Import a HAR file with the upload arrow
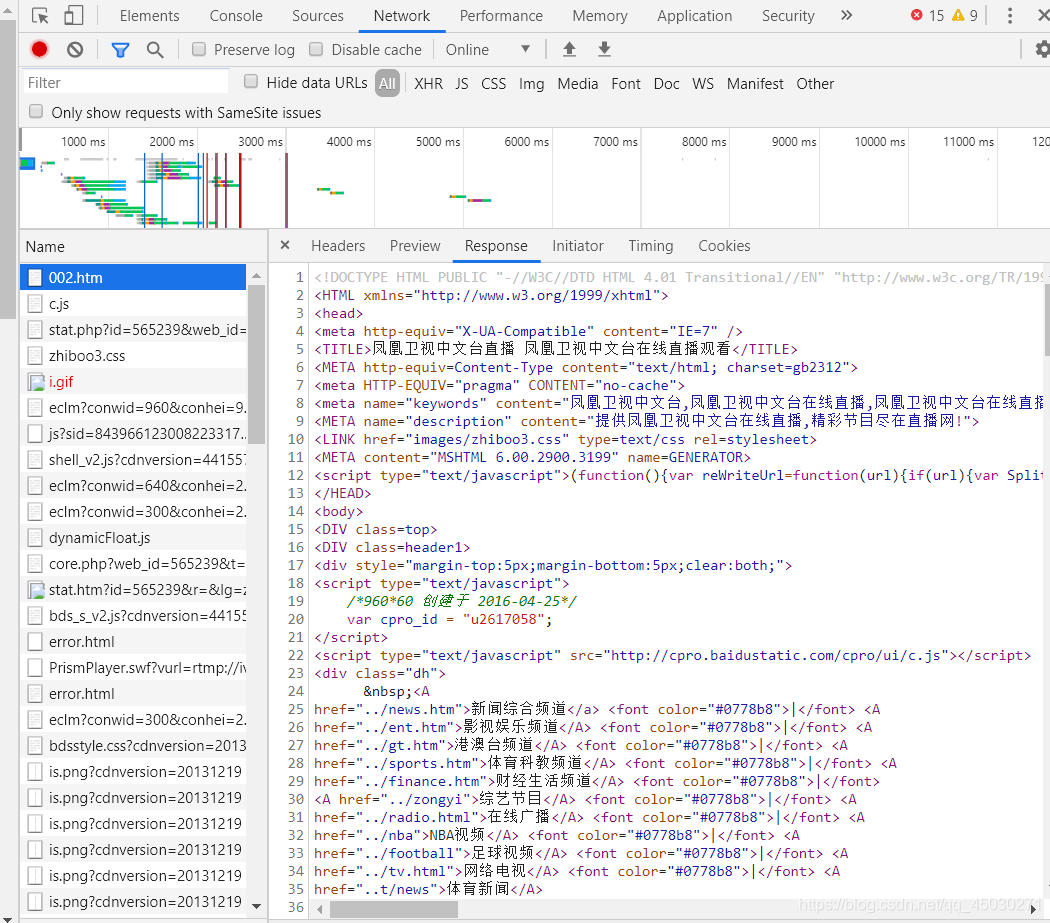Image resolution: width=1050 pixels, height=923 pixels. click(569, 50)
